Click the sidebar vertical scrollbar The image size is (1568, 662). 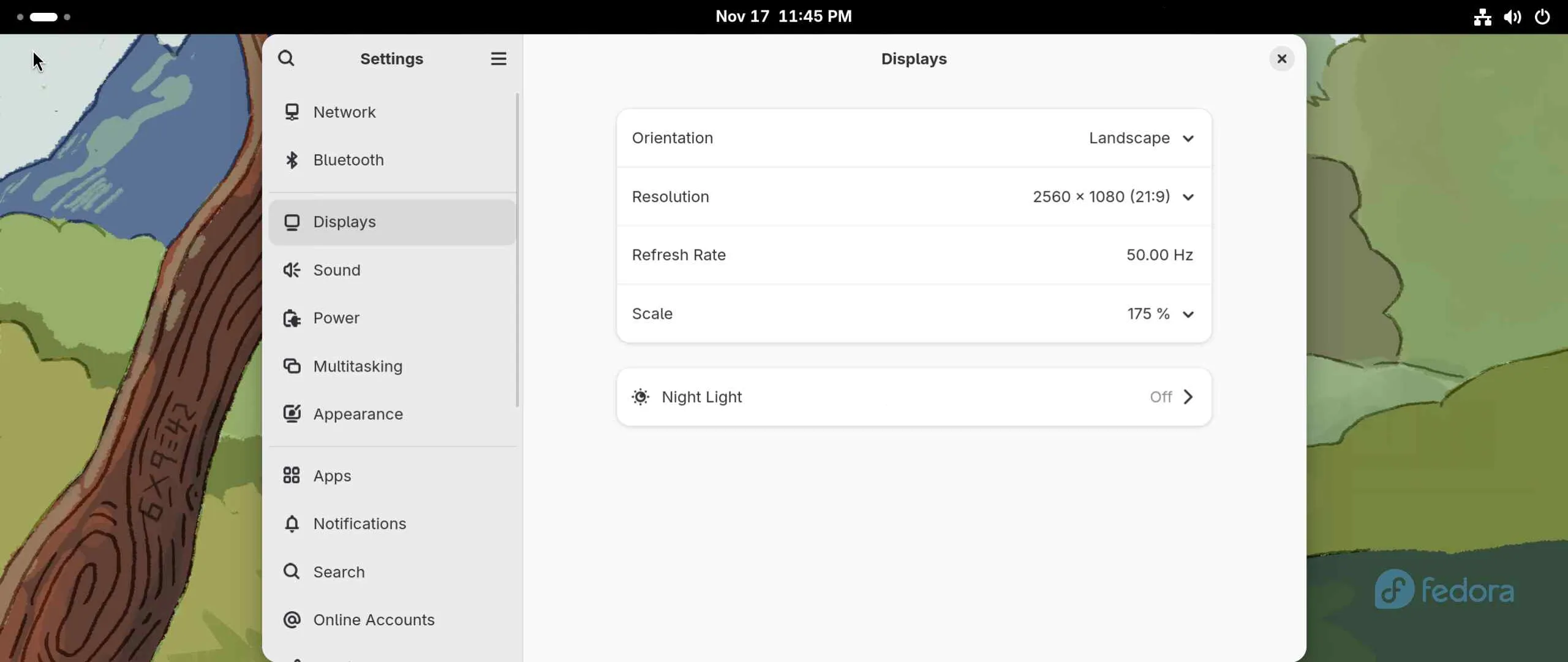518,249
